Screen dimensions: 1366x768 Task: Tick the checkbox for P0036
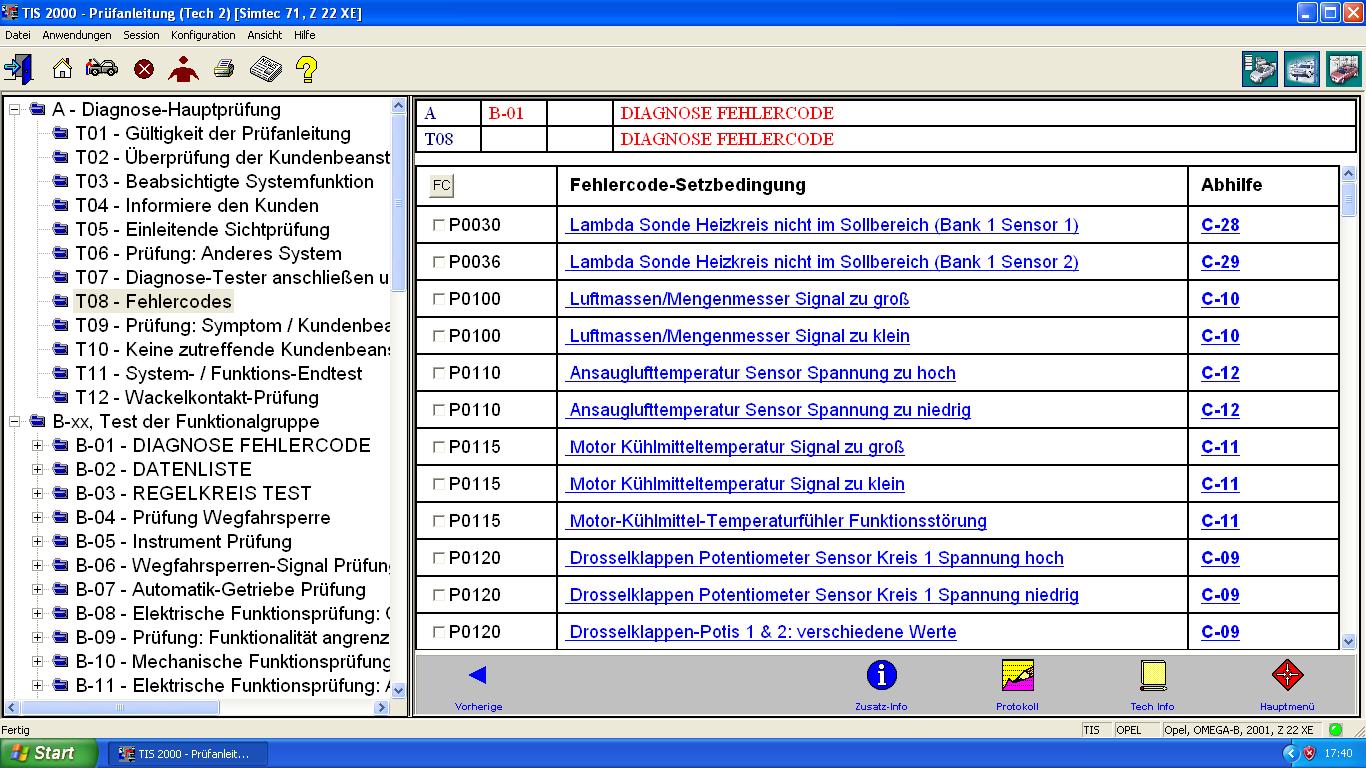coord(439,263)
